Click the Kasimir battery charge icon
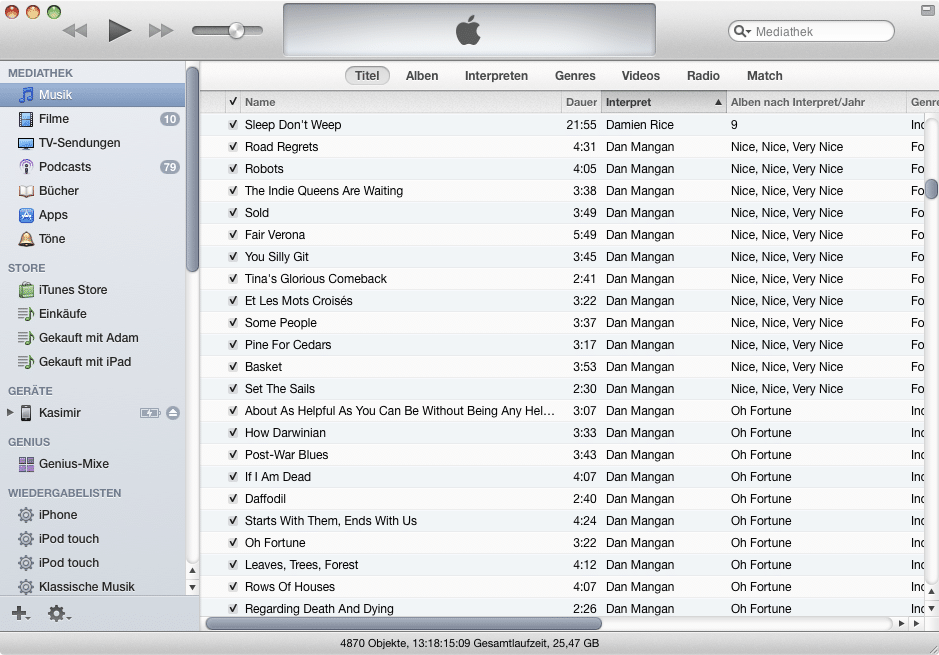 150,413
